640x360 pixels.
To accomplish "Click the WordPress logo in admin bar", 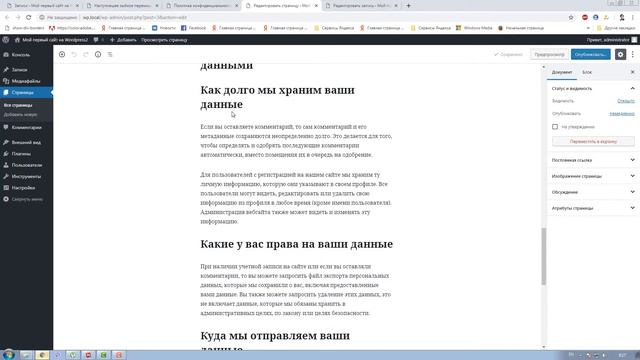I will click(6, 40).
